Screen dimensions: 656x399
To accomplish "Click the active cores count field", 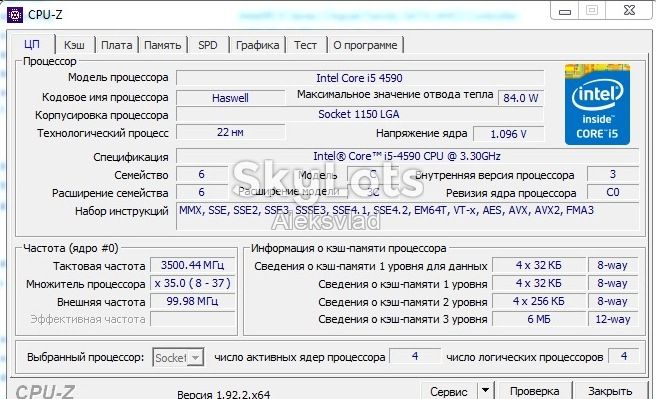I will pyautogui.click(x=415, y=356).
